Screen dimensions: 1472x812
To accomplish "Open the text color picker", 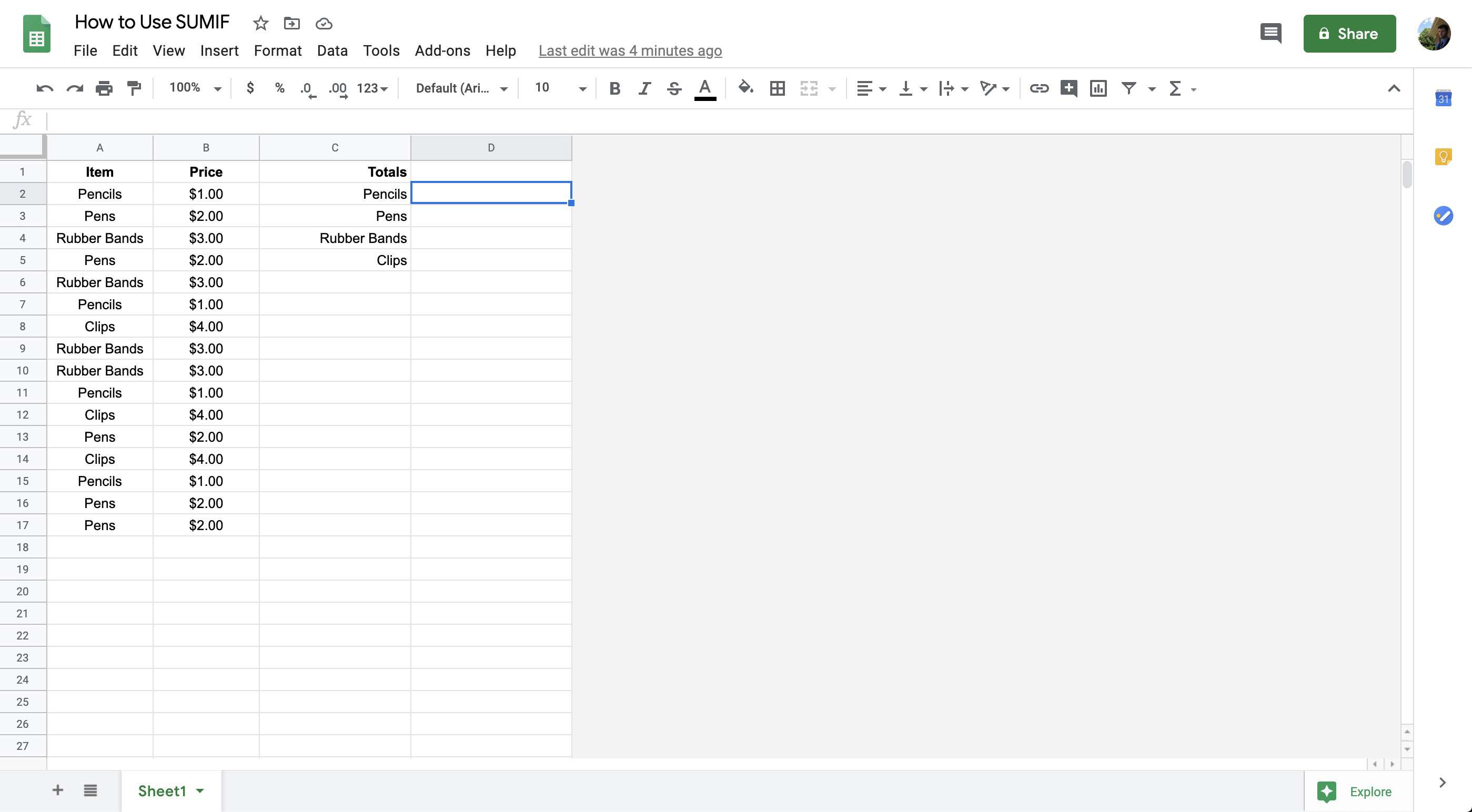I will [704, 88].
